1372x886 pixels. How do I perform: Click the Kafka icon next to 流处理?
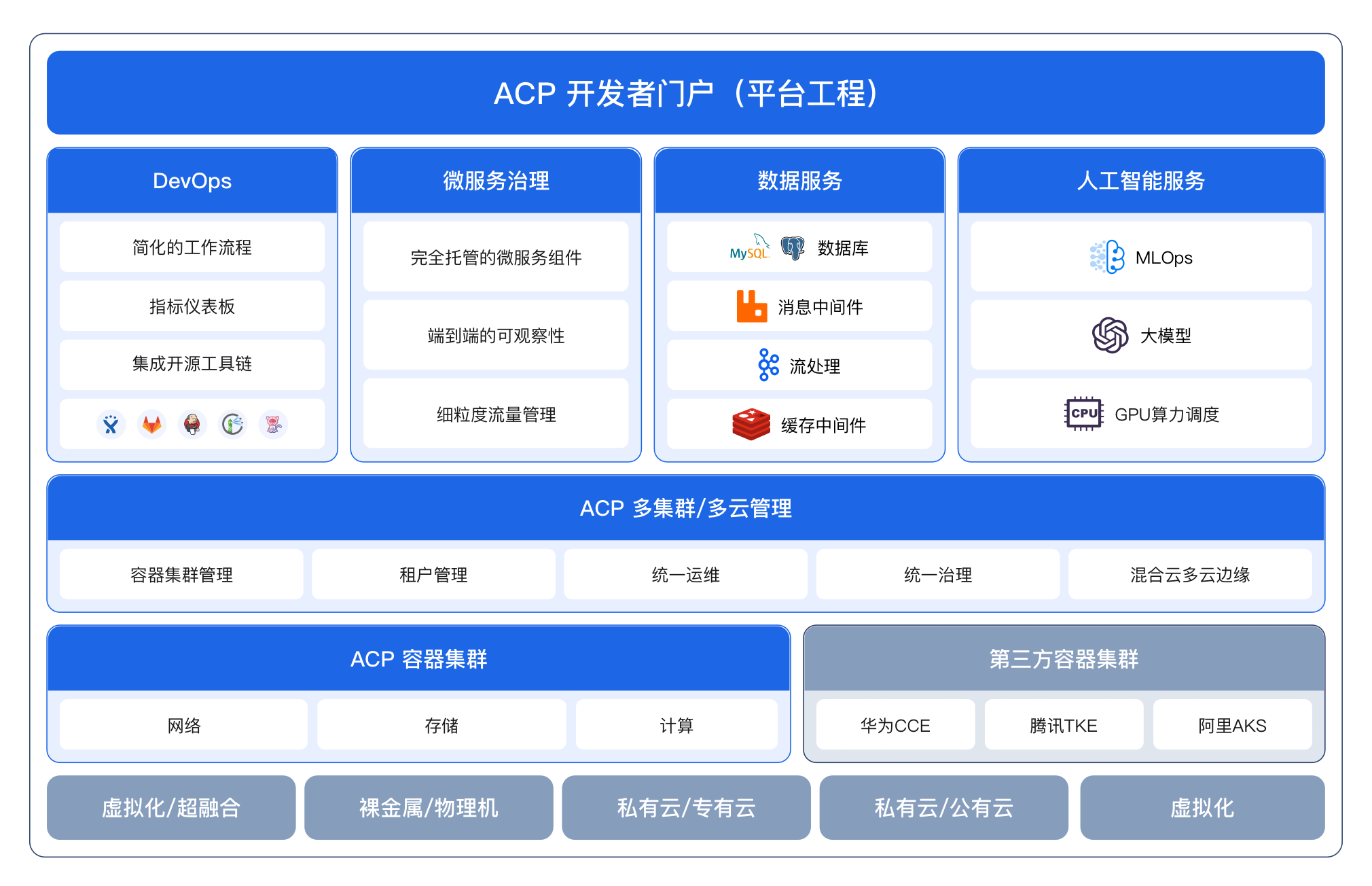pyautogui.click(x=768, y=366)
